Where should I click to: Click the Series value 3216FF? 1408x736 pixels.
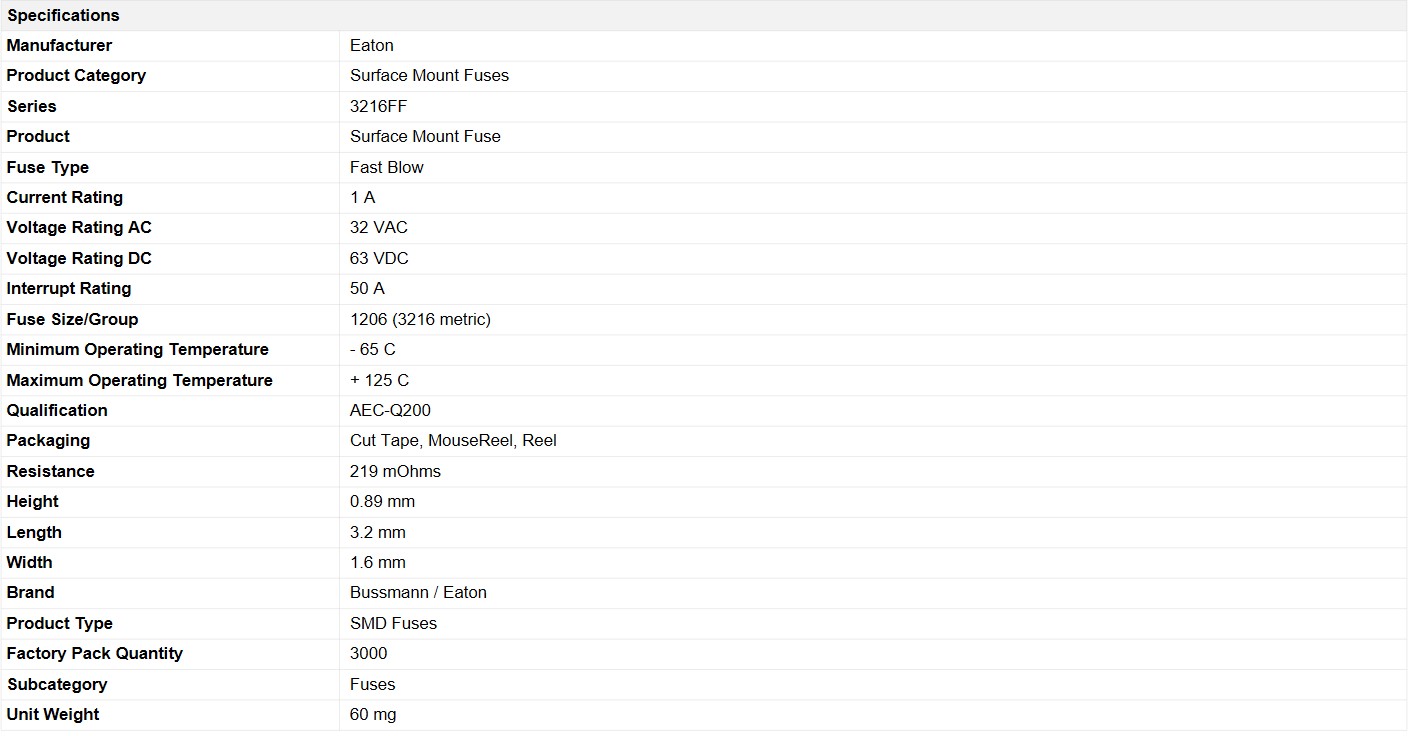click(379, 106)
